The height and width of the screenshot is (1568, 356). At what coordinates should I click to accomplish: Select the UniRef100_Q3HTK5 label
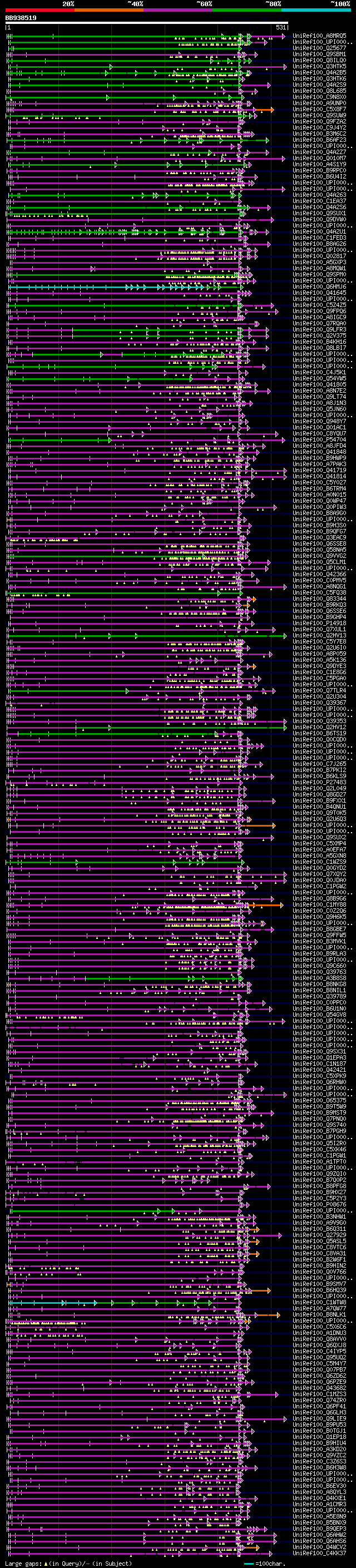click(319, 66)
